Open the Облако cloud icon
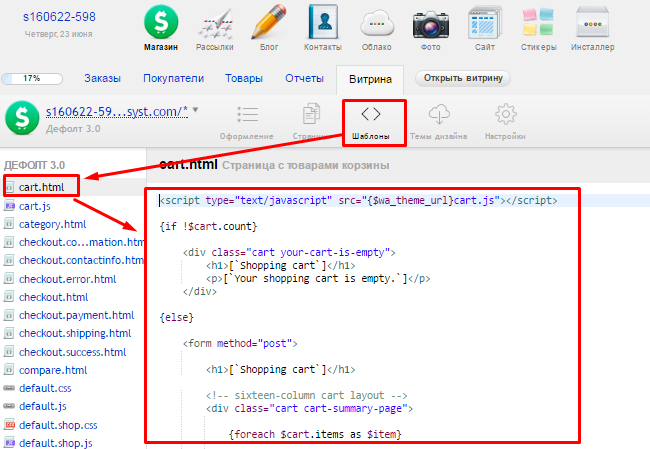 [x=376, y=24]
